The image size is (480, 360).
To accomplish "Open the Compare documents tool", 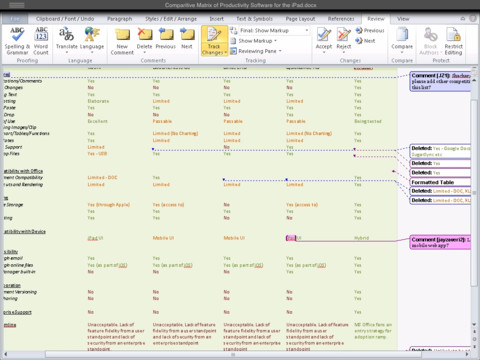I will tap(402, 41).
